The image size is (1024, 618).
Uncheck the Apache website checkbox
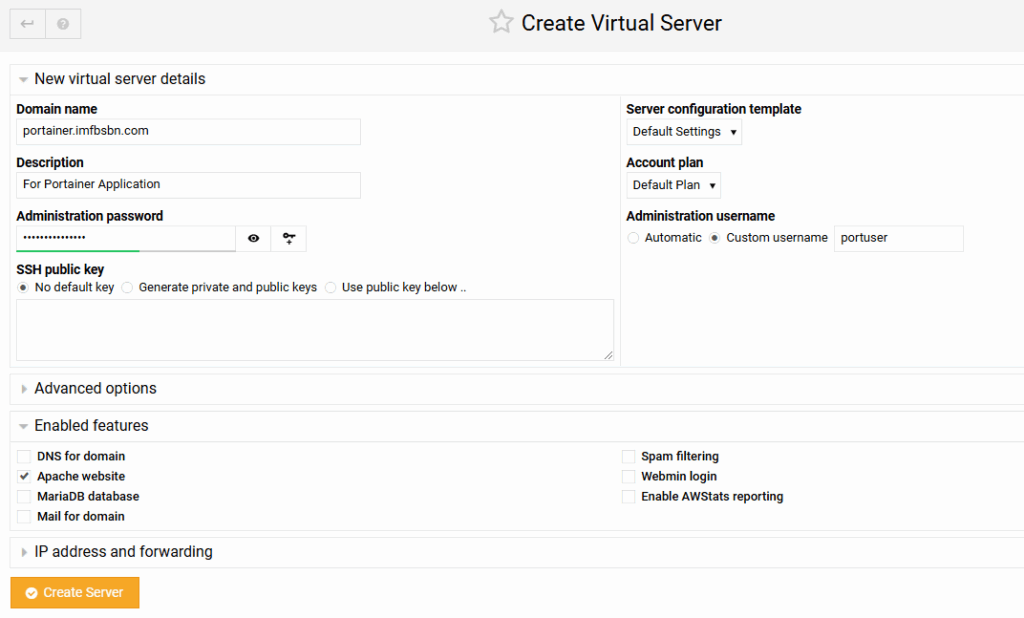pos(24,477)
